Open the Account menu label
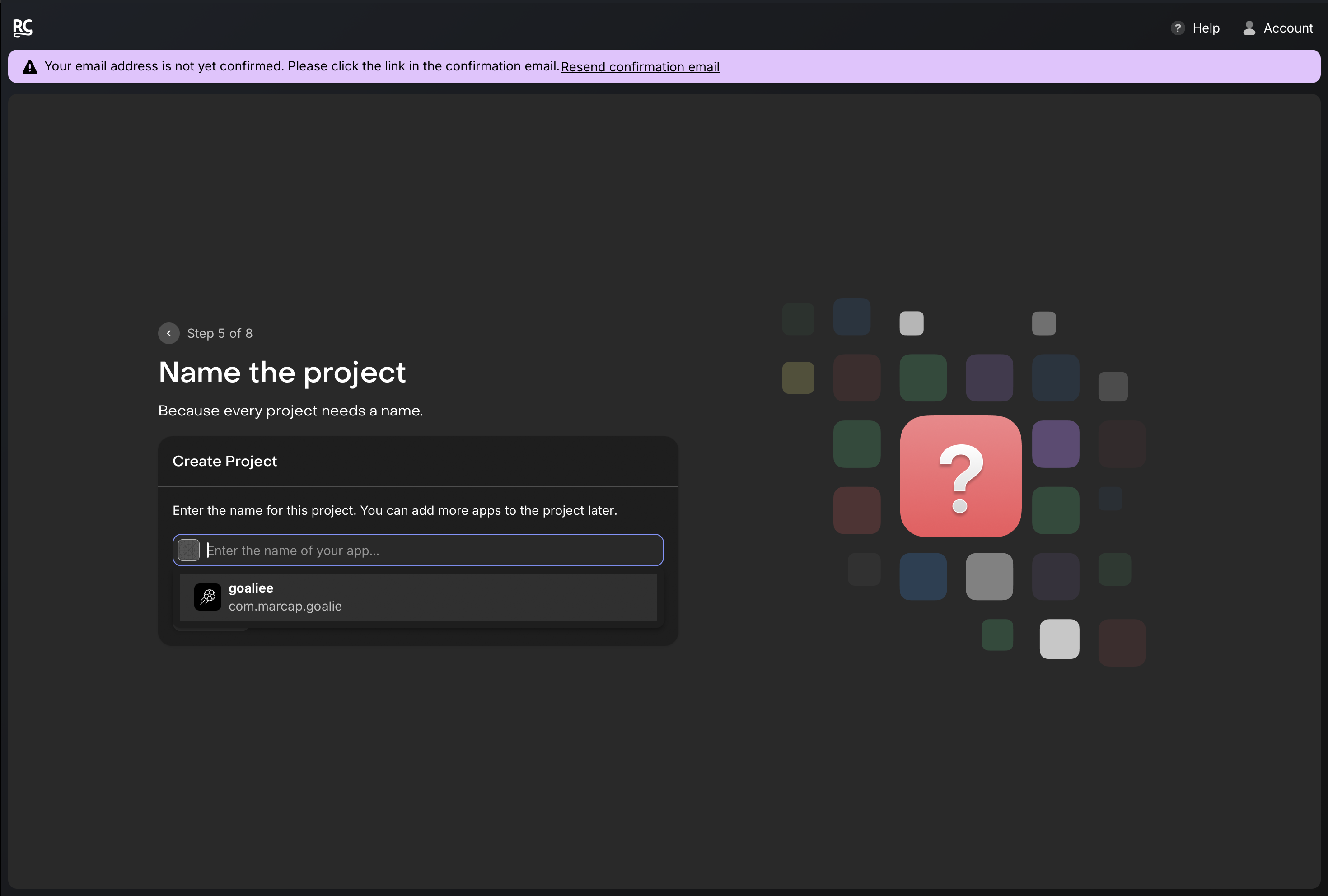This screenshot has height=896, width=1328. (x=1287, y=28)
